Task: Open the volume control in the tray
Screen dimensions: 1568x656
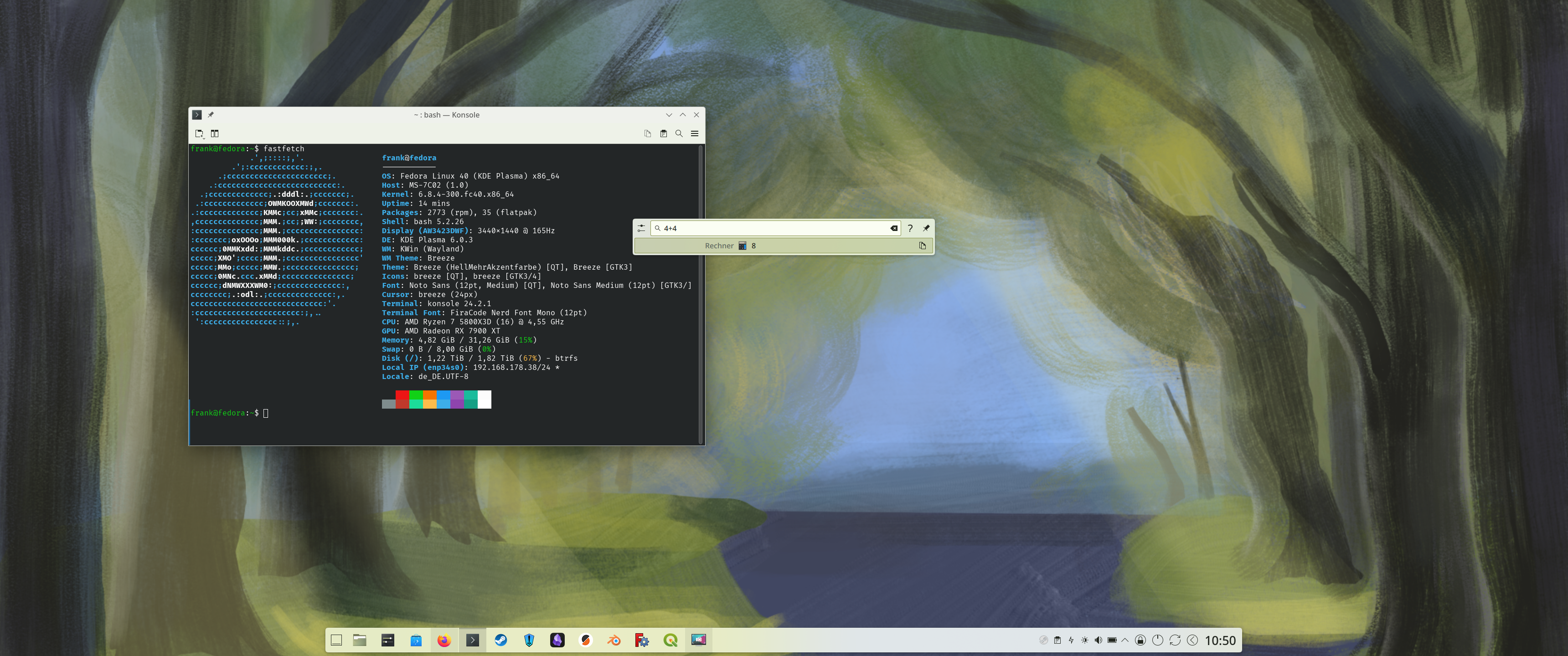Action: (1098, 640)
